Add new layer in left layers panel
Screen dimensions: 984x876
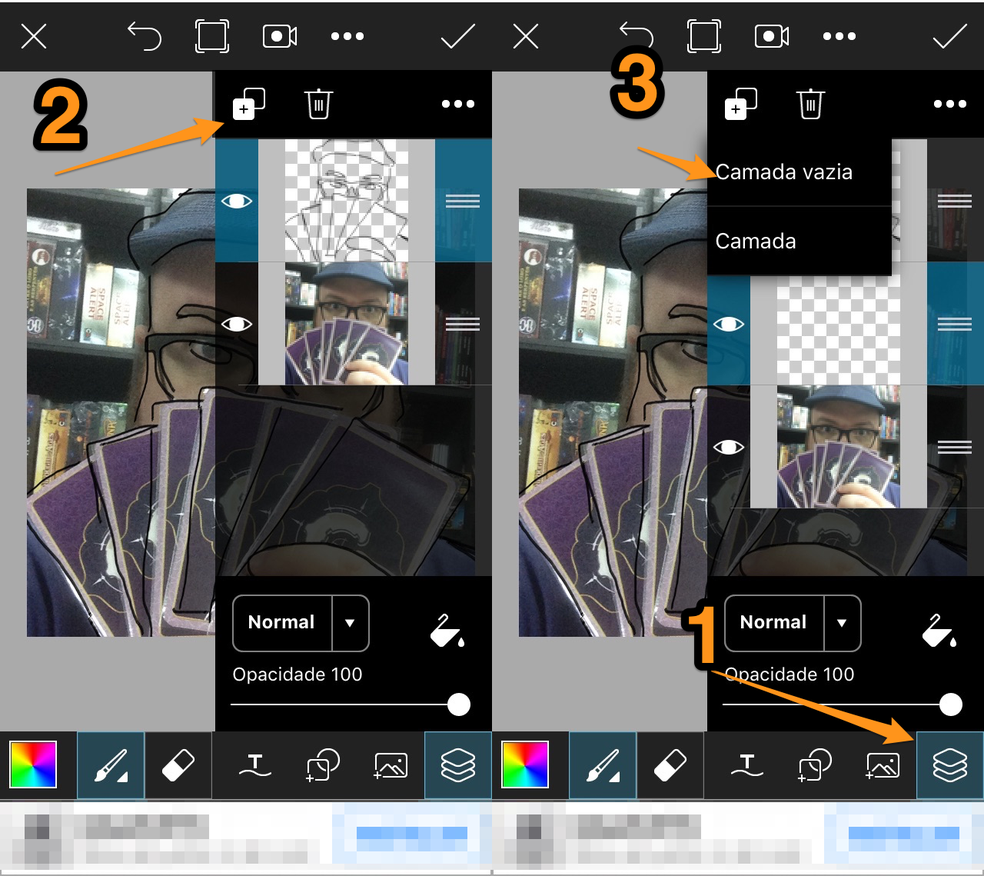point(249,104)
